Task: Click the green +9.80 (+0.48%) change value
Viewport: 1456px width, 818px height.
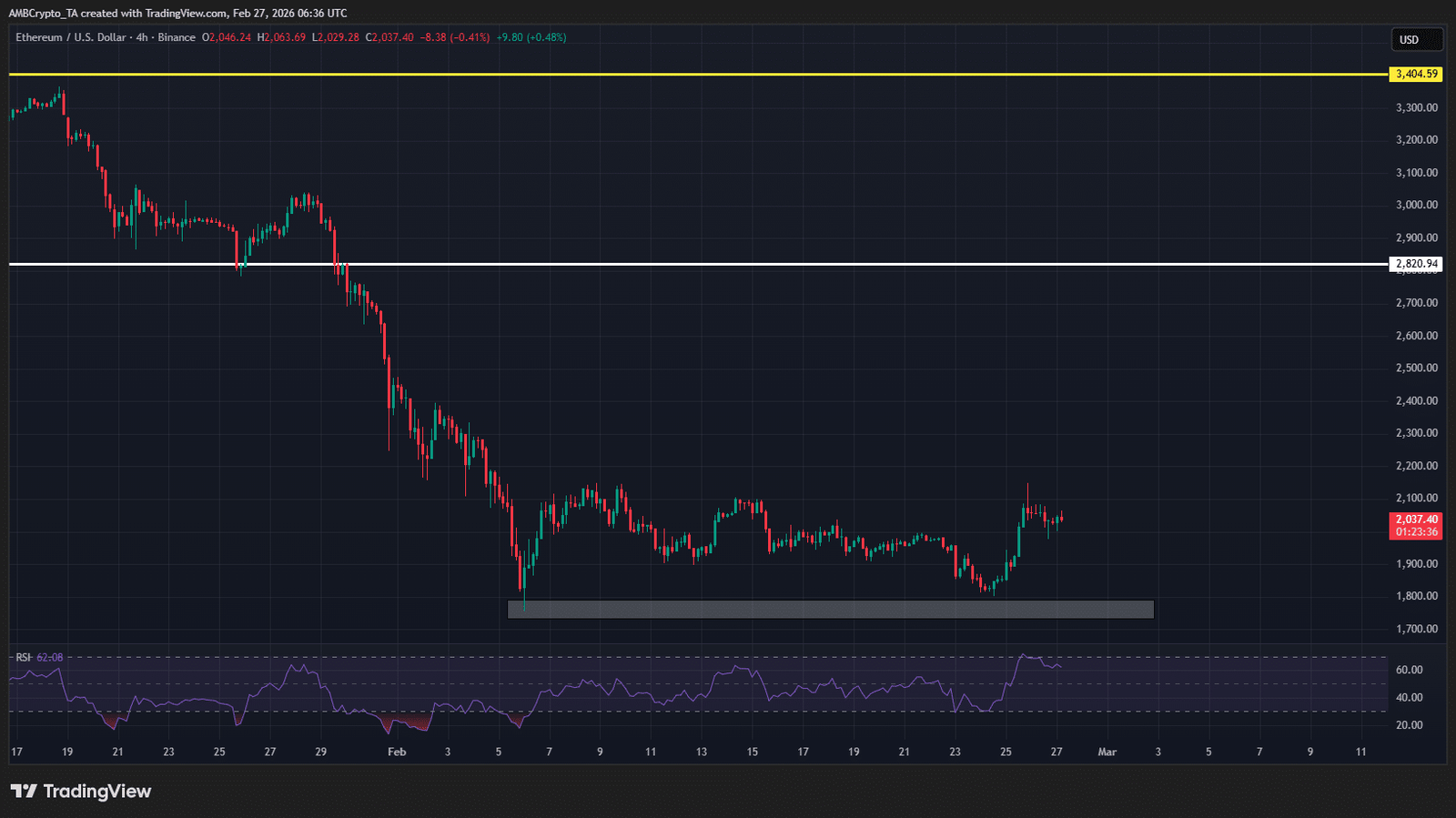Action: click(x=531, y=37)
